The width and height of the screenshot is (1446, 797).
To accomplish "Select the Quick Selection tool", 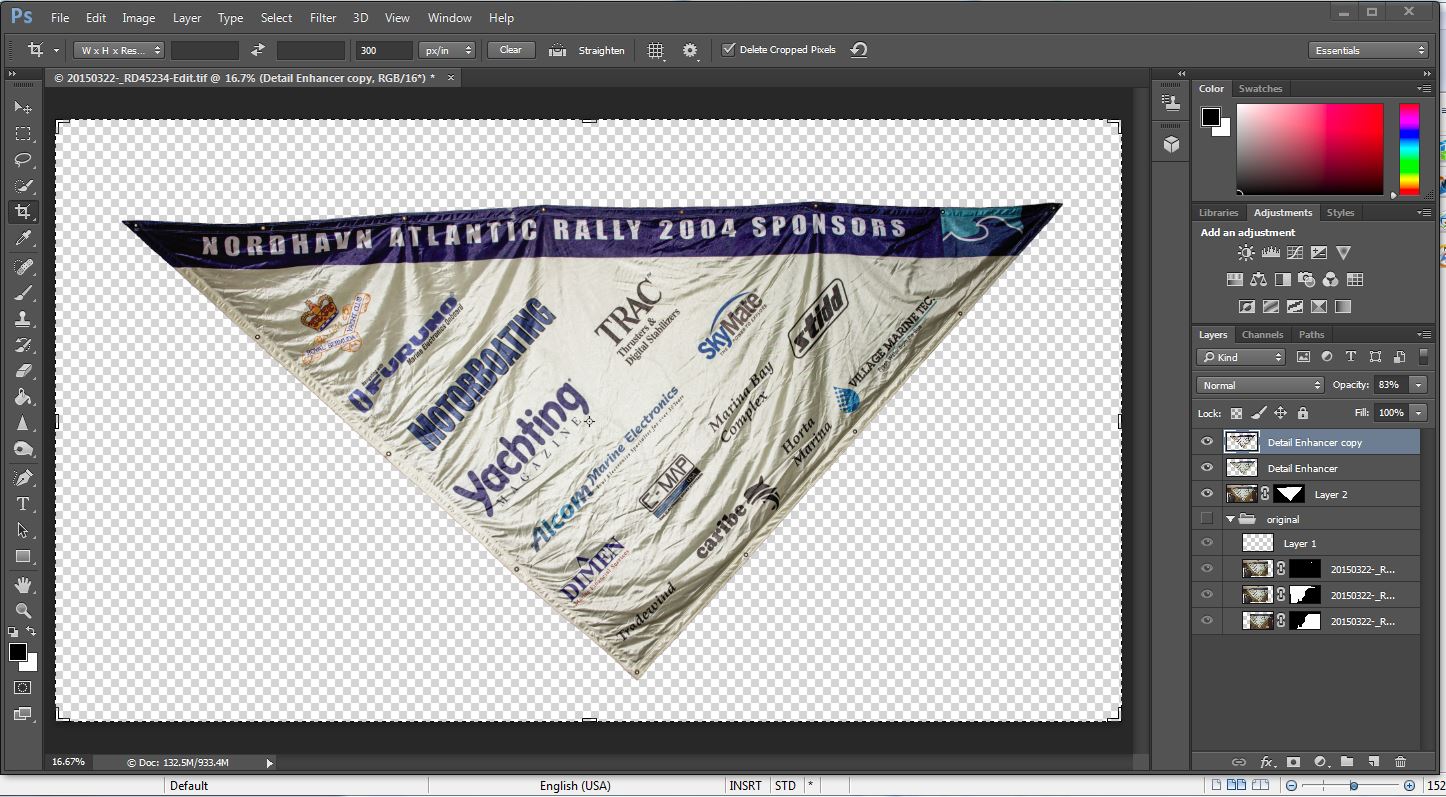I will 22,186.
